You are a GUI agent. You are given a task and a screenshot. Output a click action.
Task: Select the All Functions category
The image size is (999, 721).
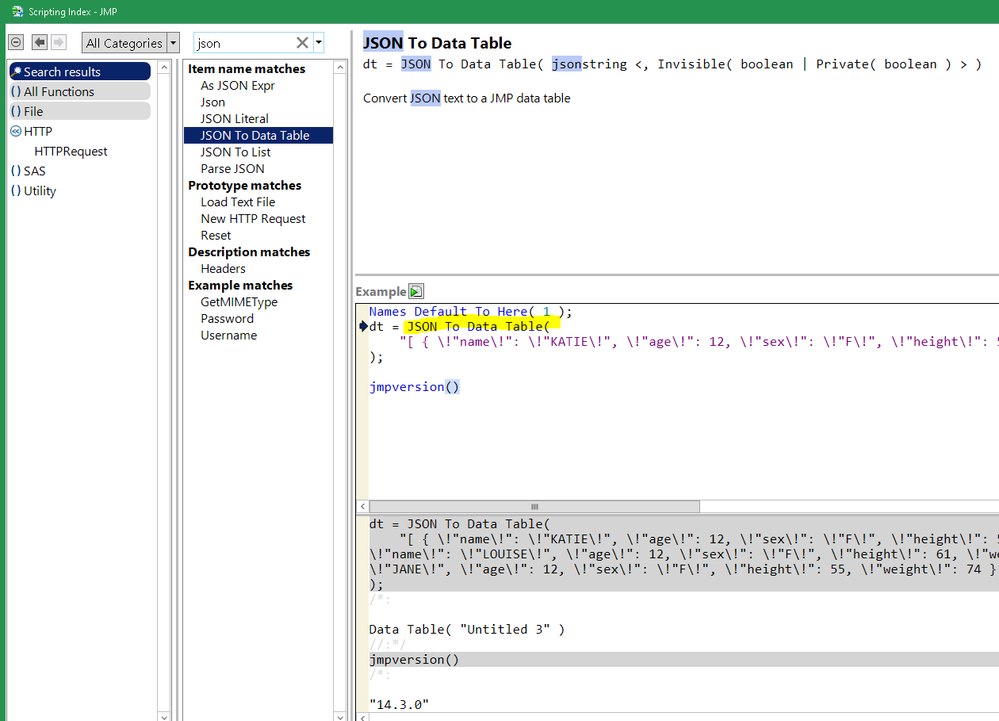tap(59, 92)
